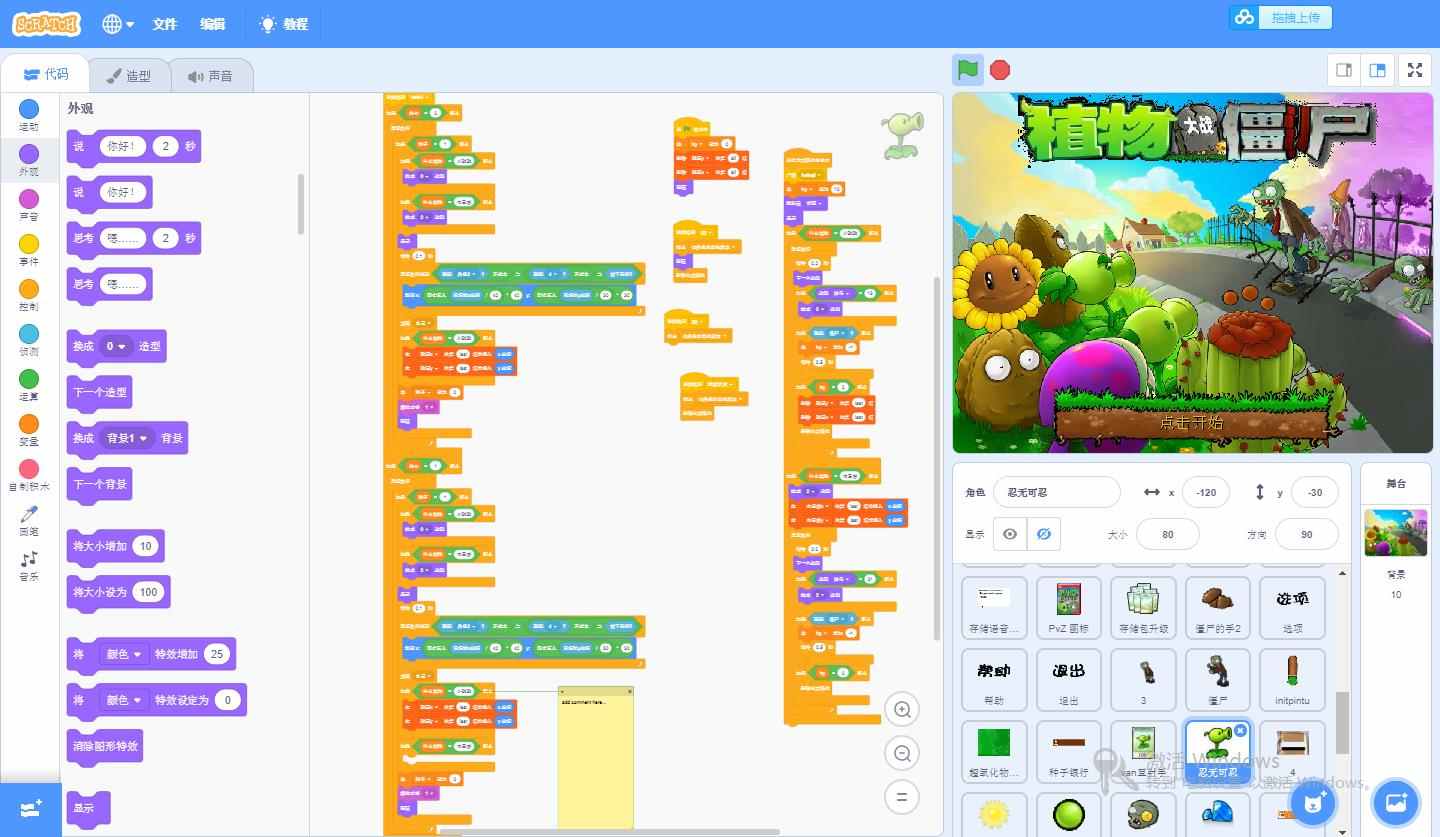Select the 事件 block category
This screenshot has width=1440, height=837.
click(x=29, y=250)
